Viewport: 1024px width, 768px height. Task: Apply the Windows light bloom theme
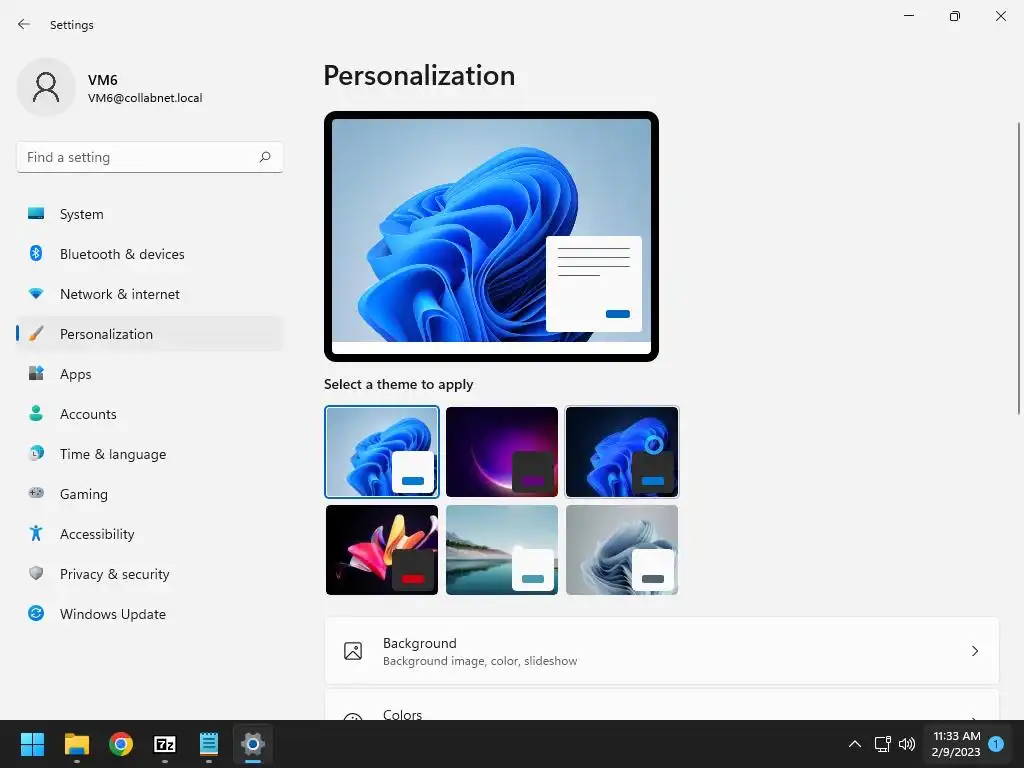click(x=382, y=451)
